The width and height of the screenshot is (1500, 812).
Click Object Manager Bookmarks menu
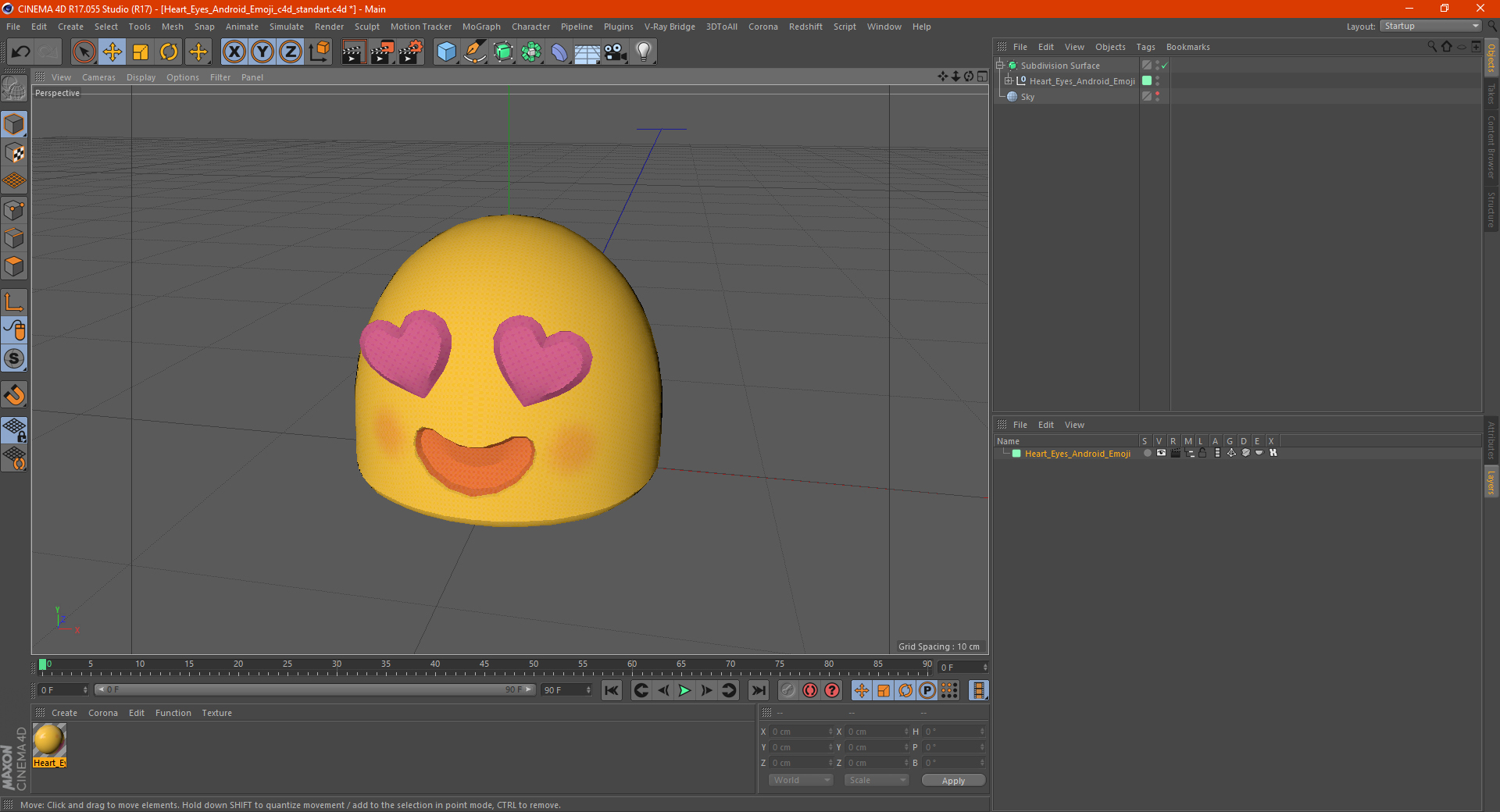(1187, 47)
